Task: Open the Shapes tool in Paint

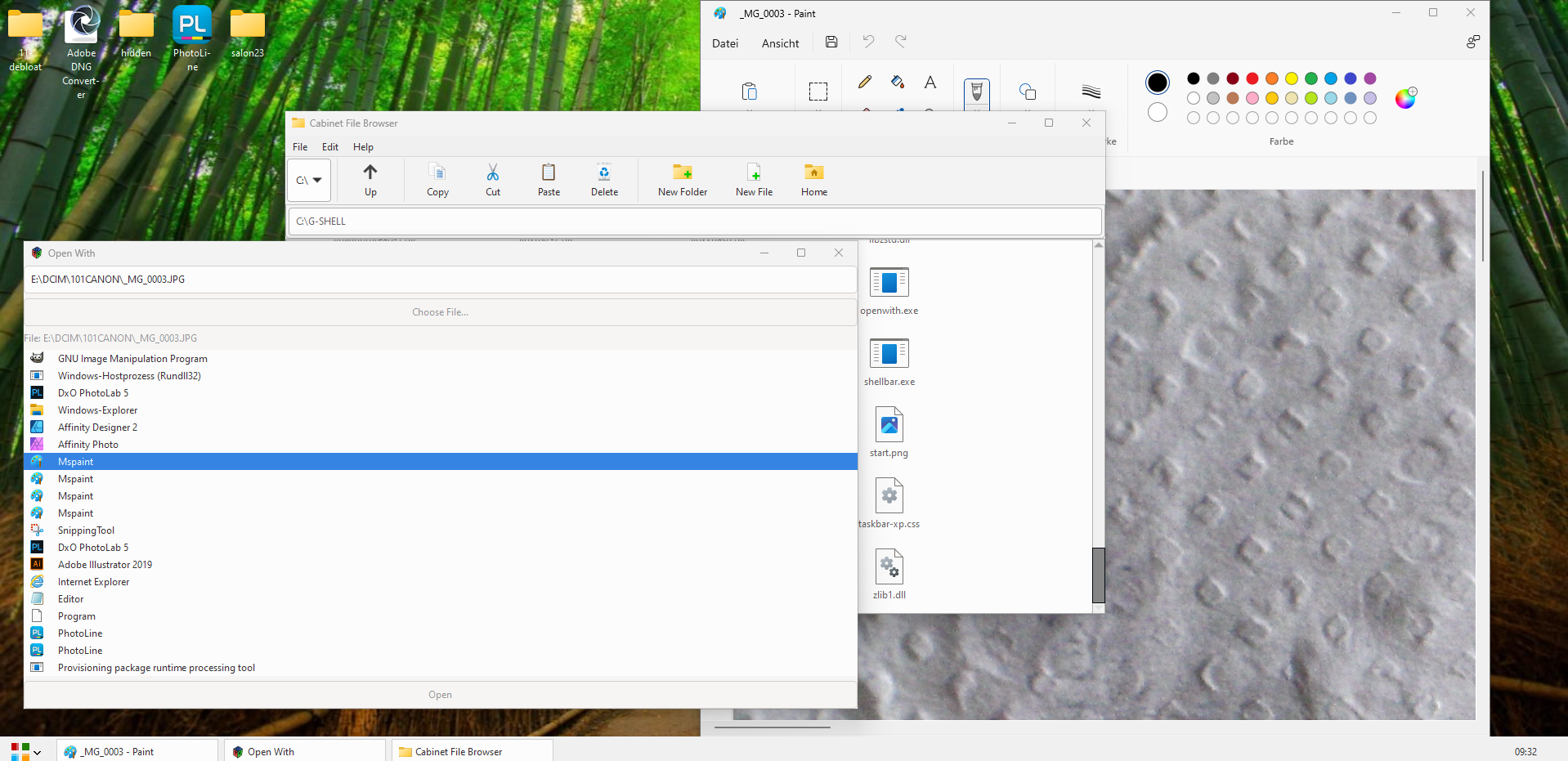Action: coord(1028,91)
